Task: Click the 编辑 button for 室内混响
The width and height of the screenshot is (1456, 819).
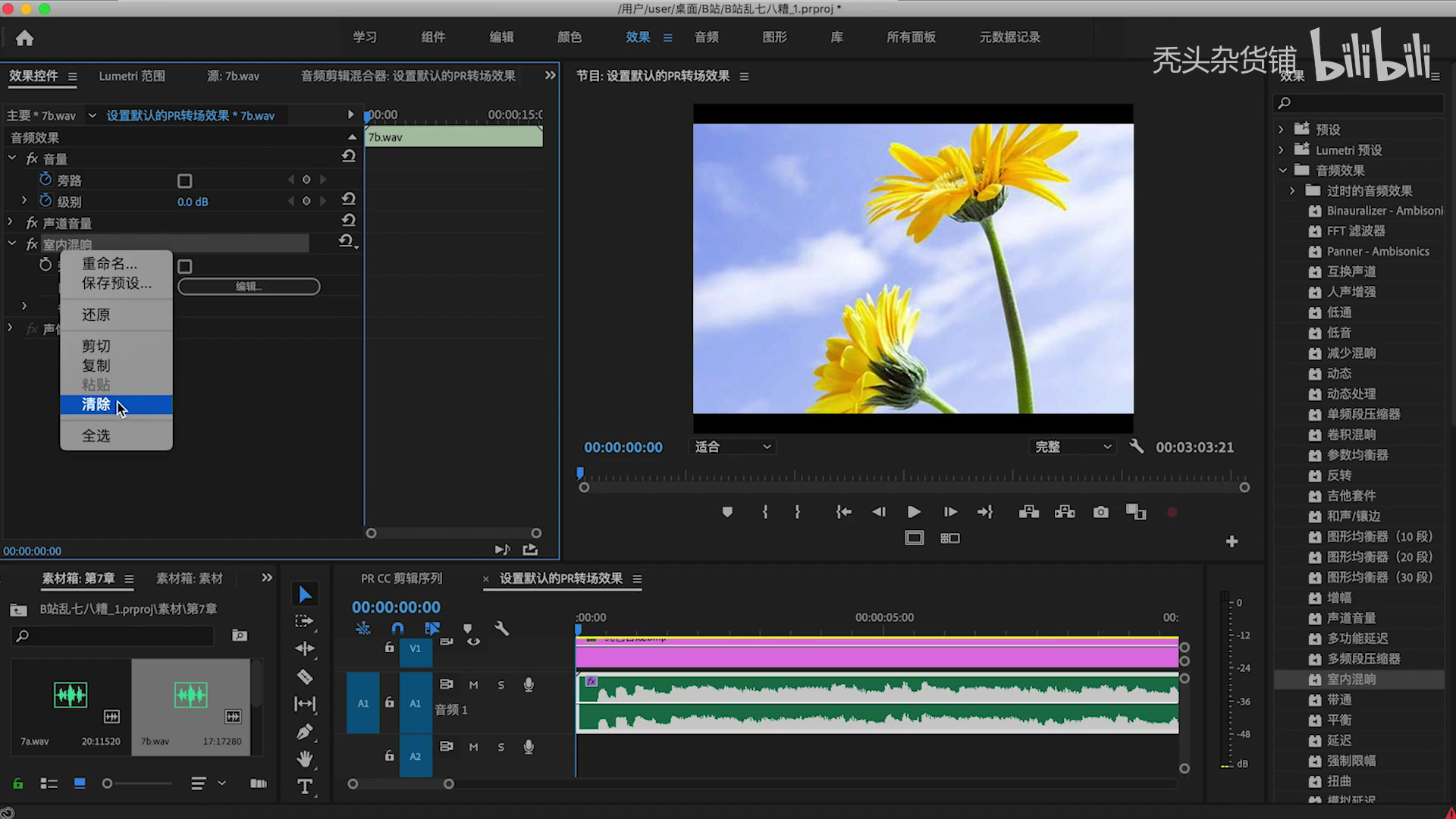Action: click(249, 287)
